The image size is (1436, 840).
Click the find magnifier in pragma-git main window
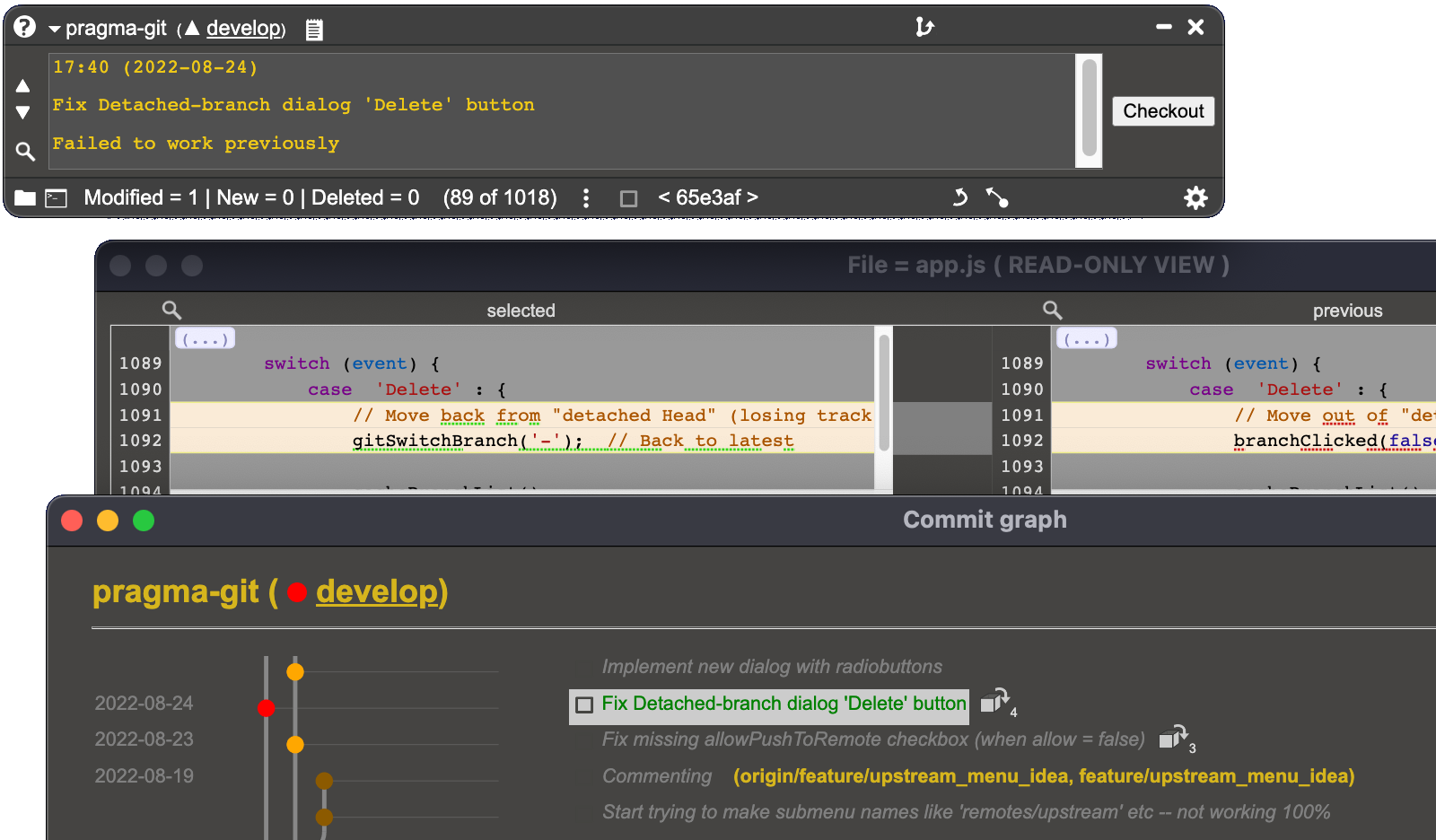coord(25,152)
